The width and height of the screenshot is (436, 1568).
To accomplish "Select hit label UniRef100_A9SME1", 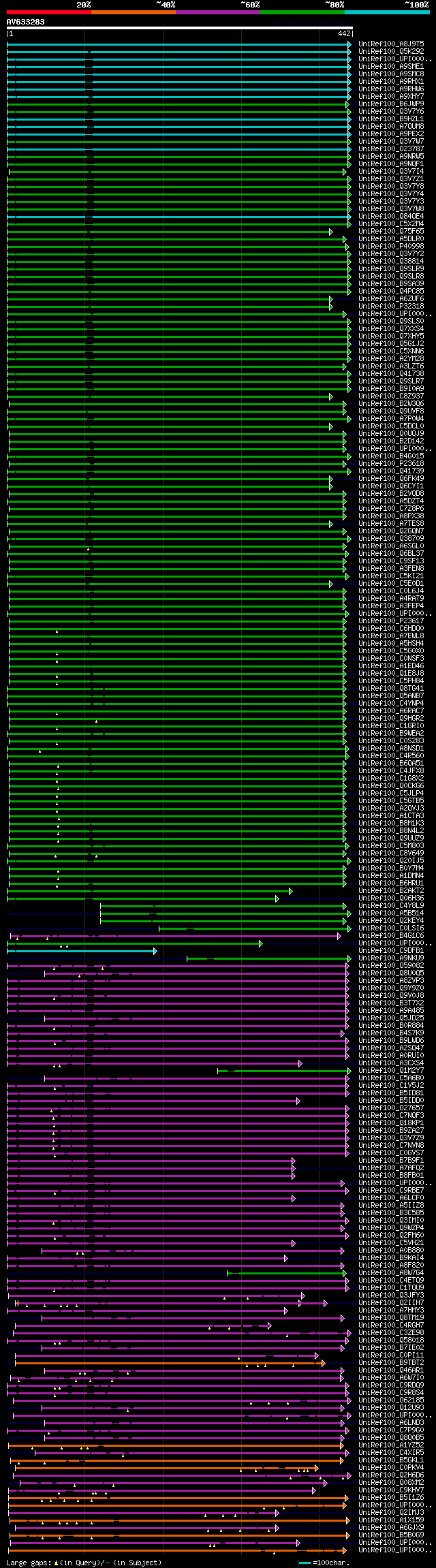I will coord(391,66).
